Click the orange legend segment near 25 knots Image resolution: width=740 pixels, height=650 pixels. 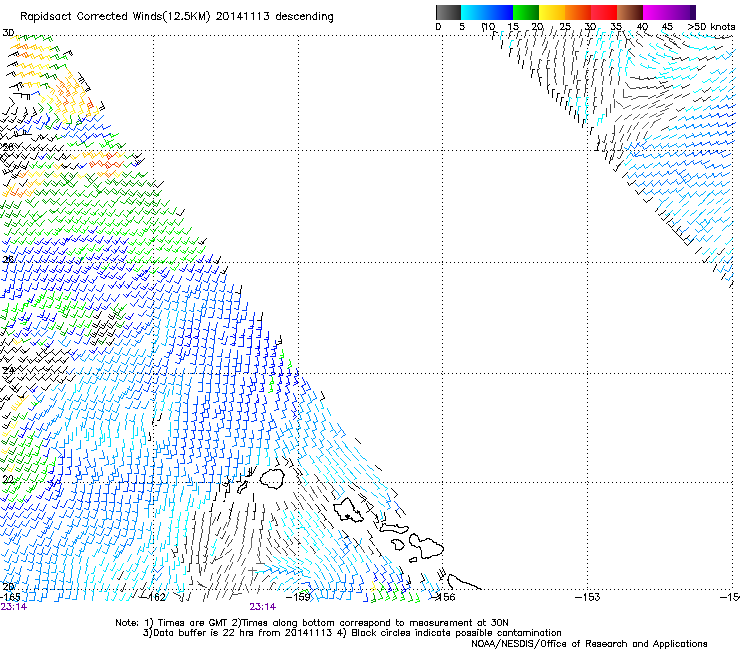(578, 12)
